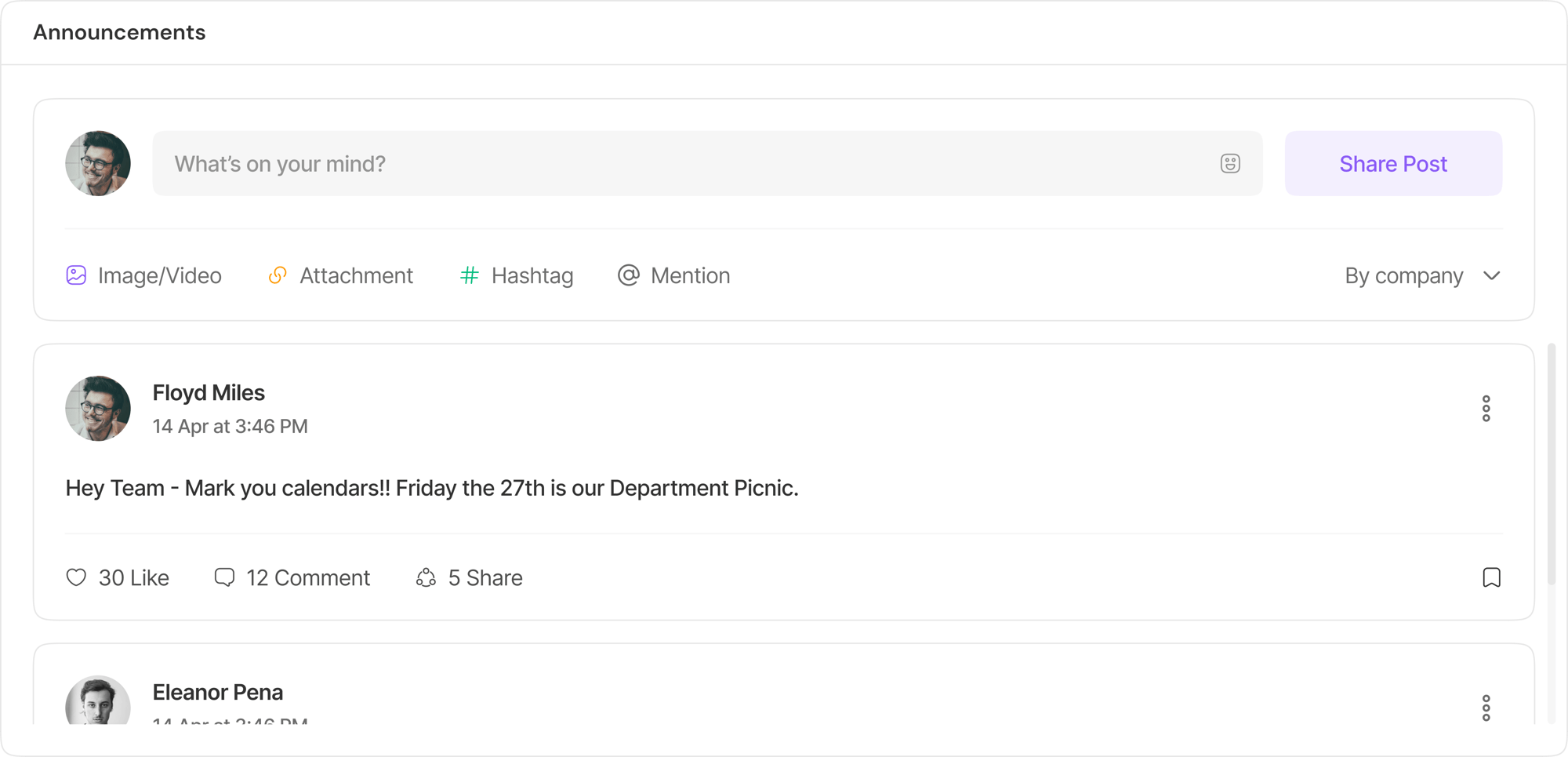The height and width of the screenshot is (757, 1568).
Task: Click the Mention @ icon
Action: (628, 275)
